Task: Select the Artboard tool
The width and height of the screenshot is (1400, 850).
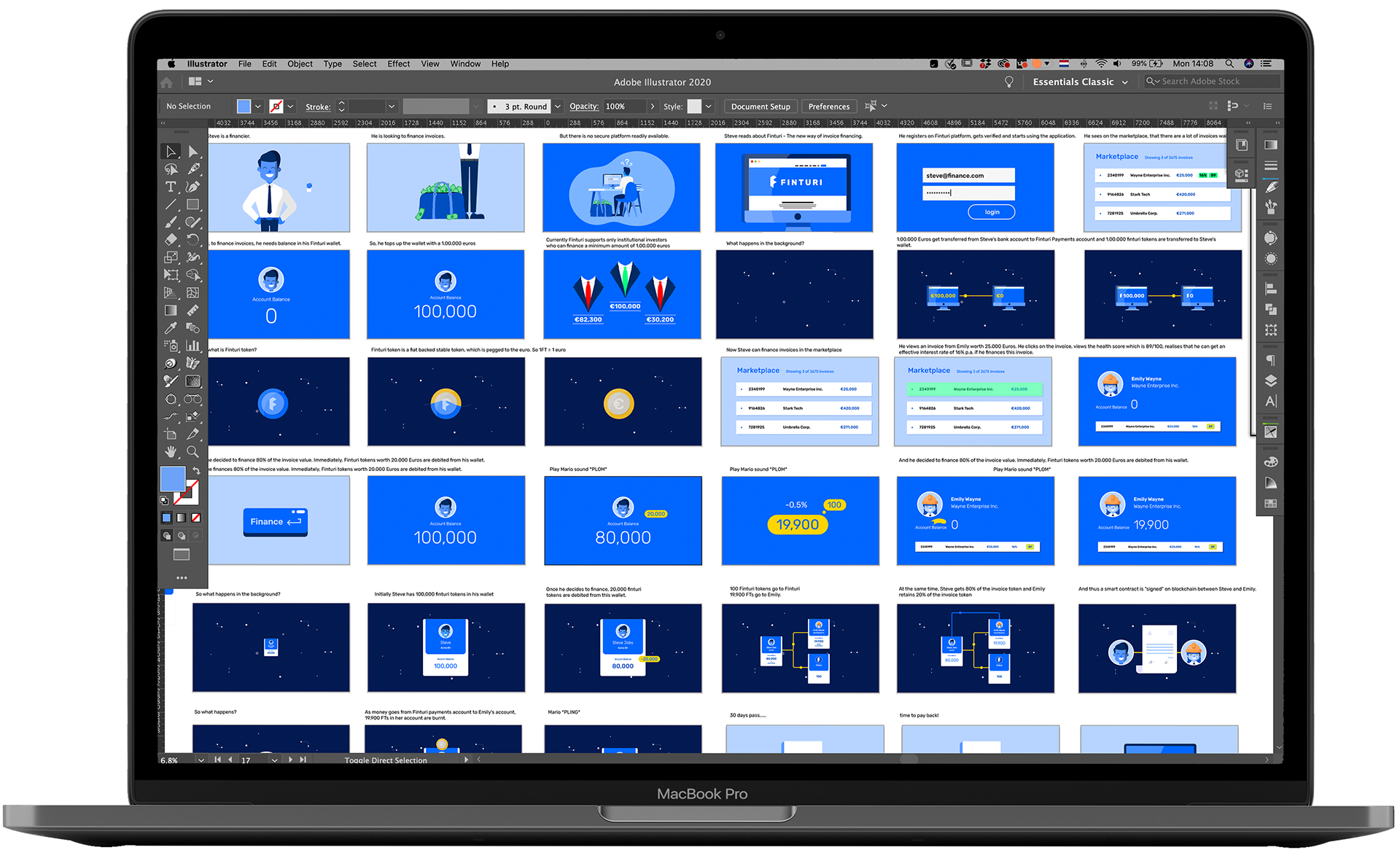Action: tap(171, 434)
